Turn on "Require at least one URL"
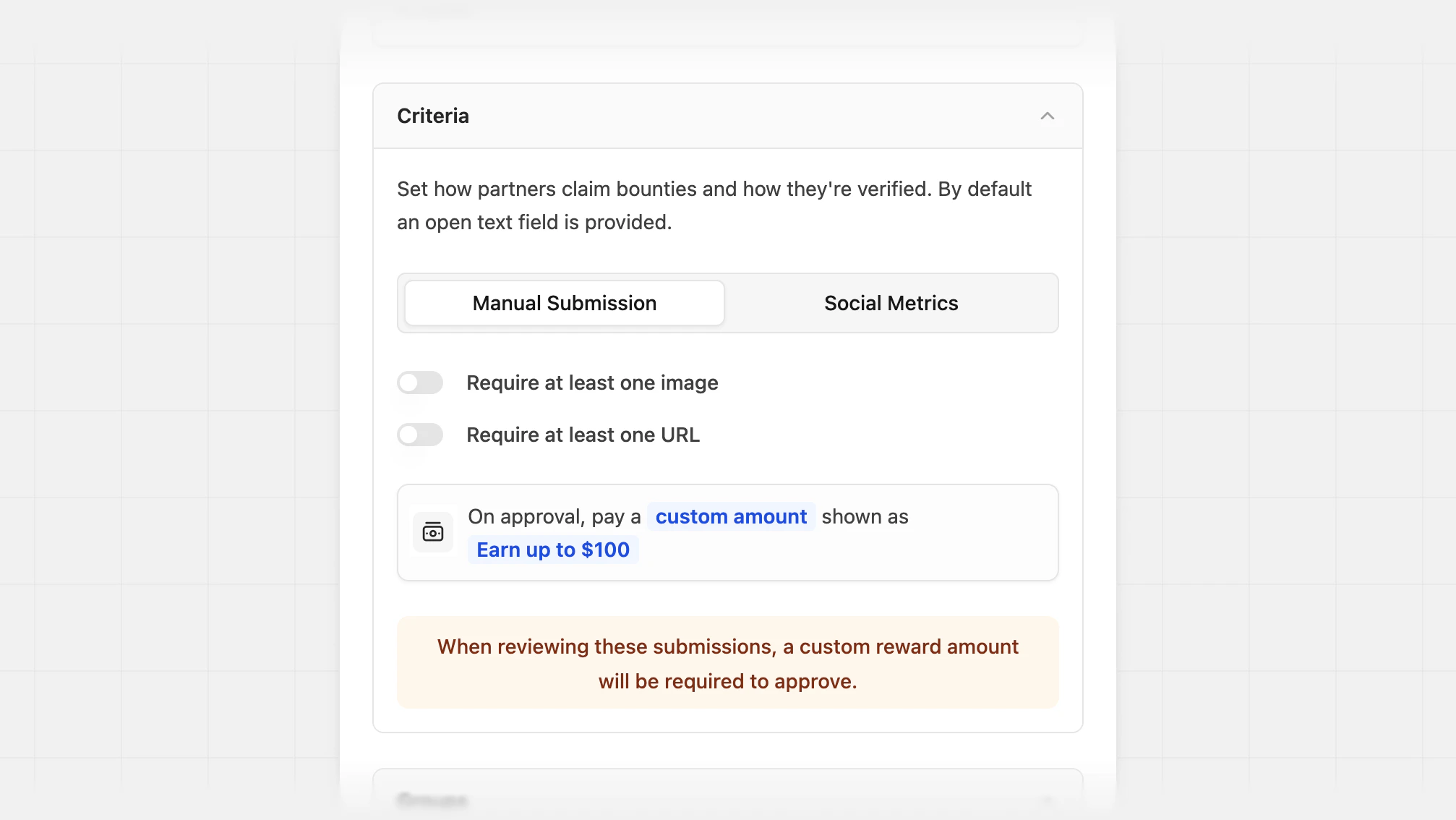Screen dimensions: 1456x820 click(x=419, y=435)
